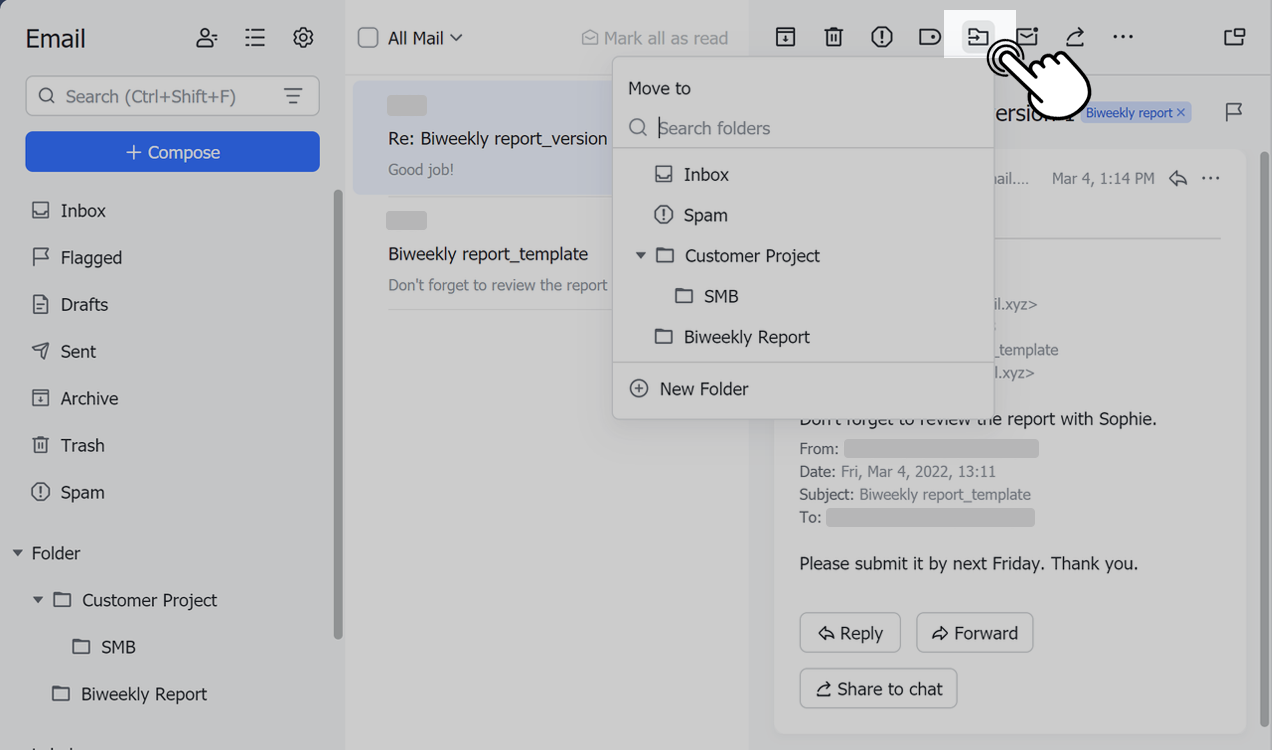
Task: Open email in separate window icon
Action: [x=1235, y=37]
